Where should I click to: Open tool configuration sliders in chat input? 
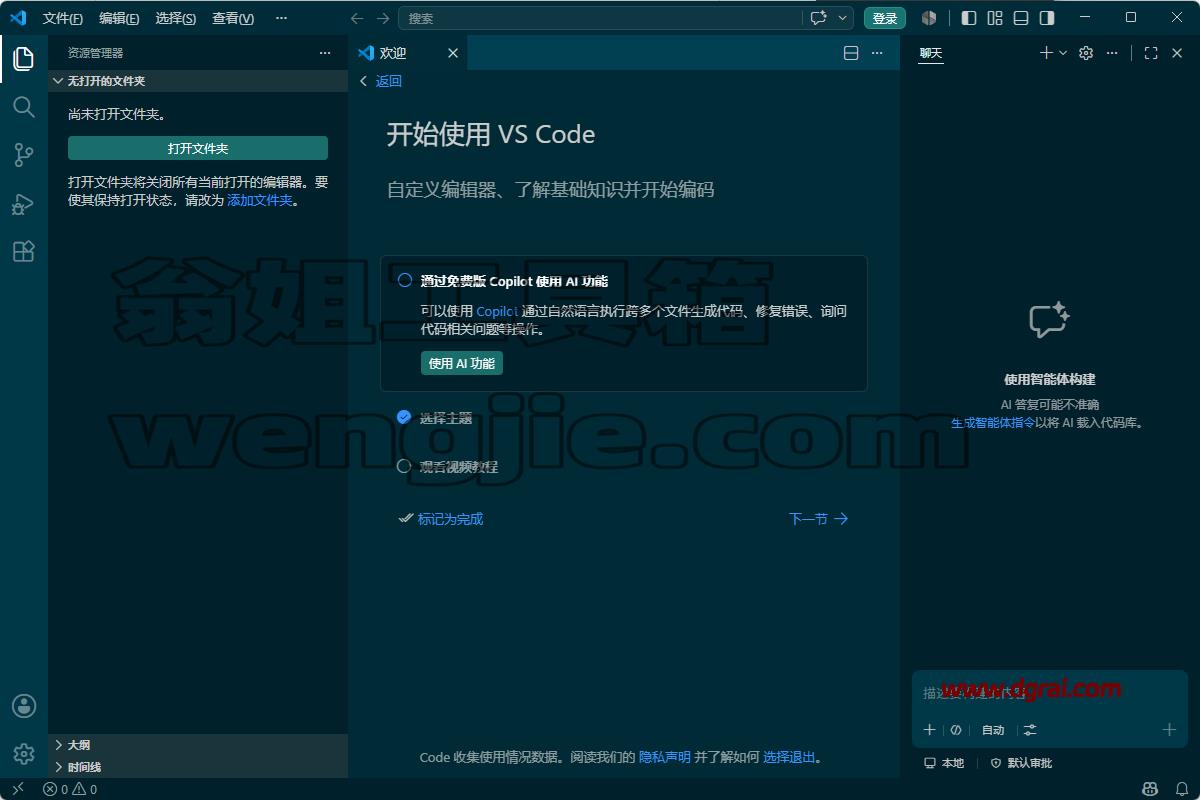tap(1030, 730)
